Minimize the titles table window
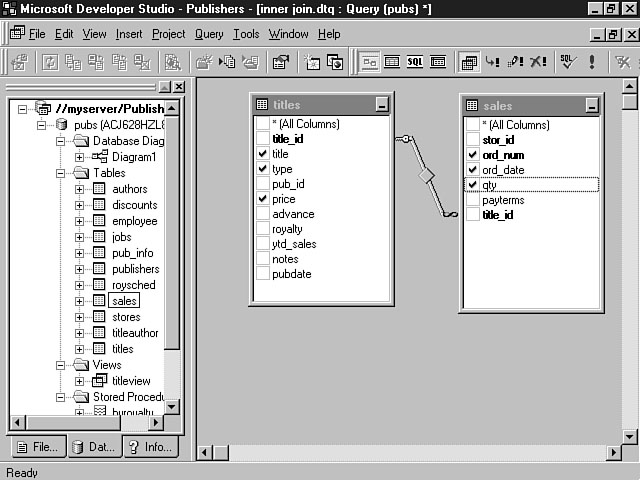 click(x=382, y=104)
